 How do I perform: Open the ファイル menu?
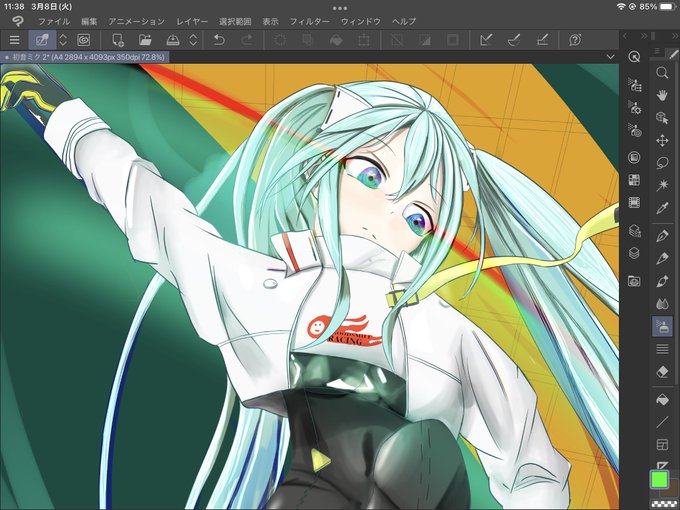click(x=54, y=21)
